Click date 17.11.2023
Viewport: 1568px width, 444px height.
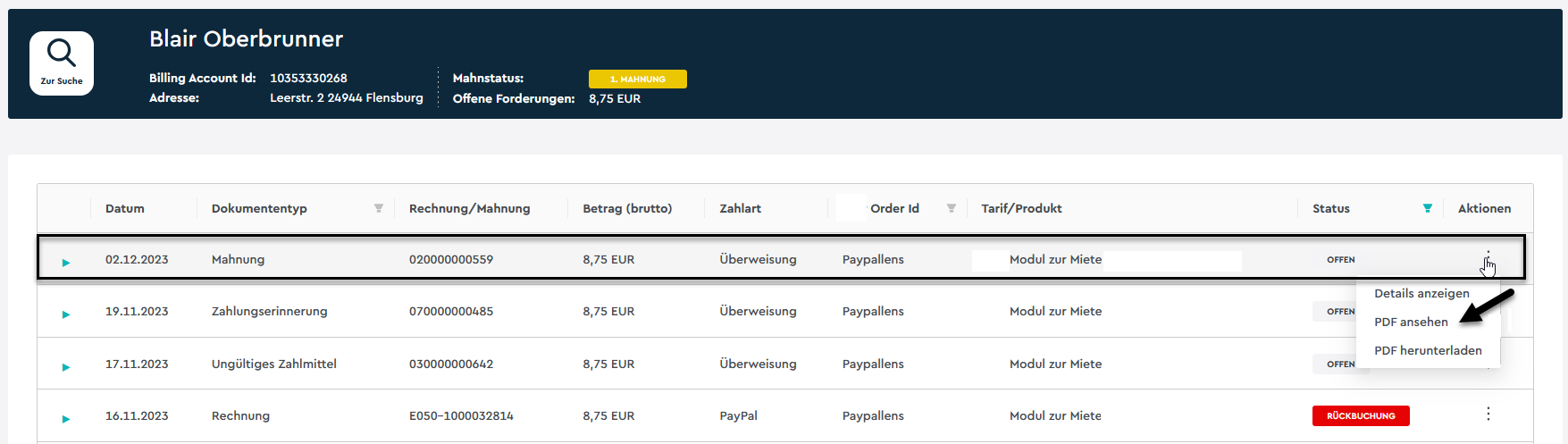[137, 364]
